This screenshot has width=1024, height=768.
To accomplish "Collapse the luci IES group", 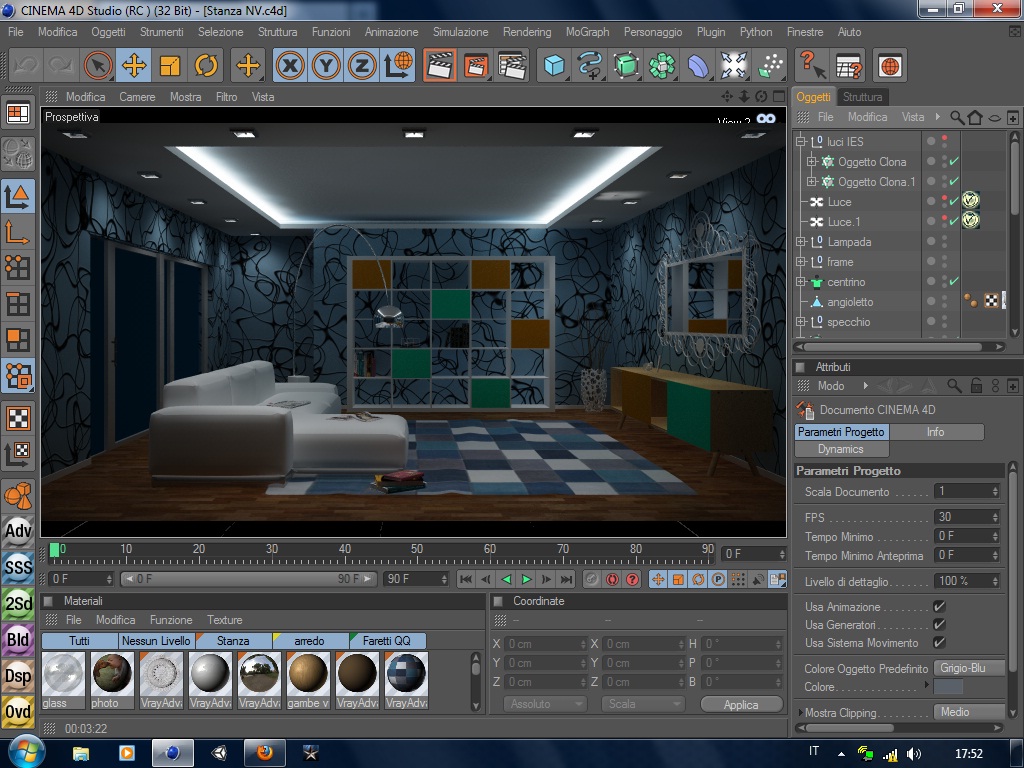I will tap(801, 142).
